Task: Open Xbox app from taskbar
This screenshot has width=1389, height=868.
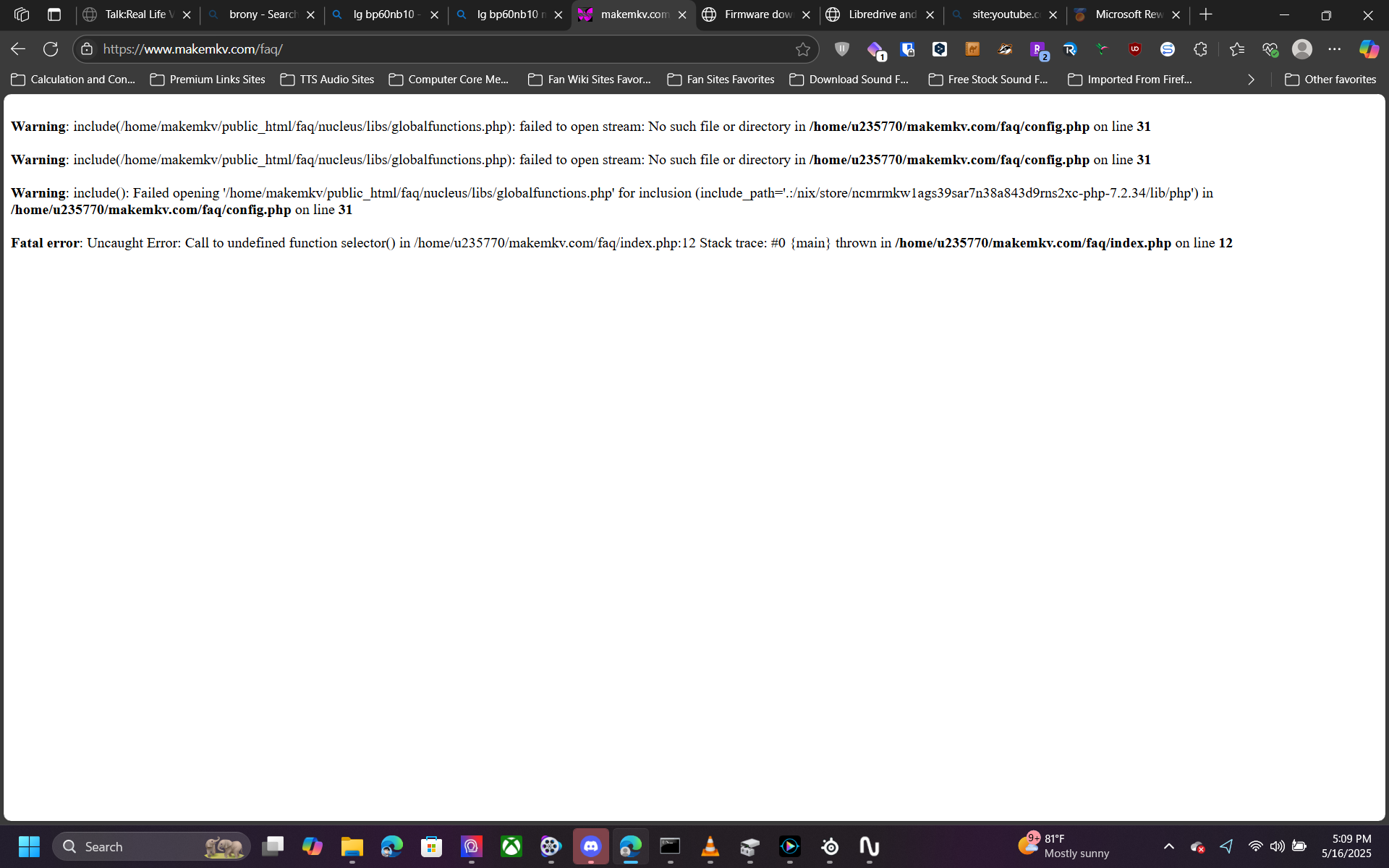Action: (x=511, y=846)
